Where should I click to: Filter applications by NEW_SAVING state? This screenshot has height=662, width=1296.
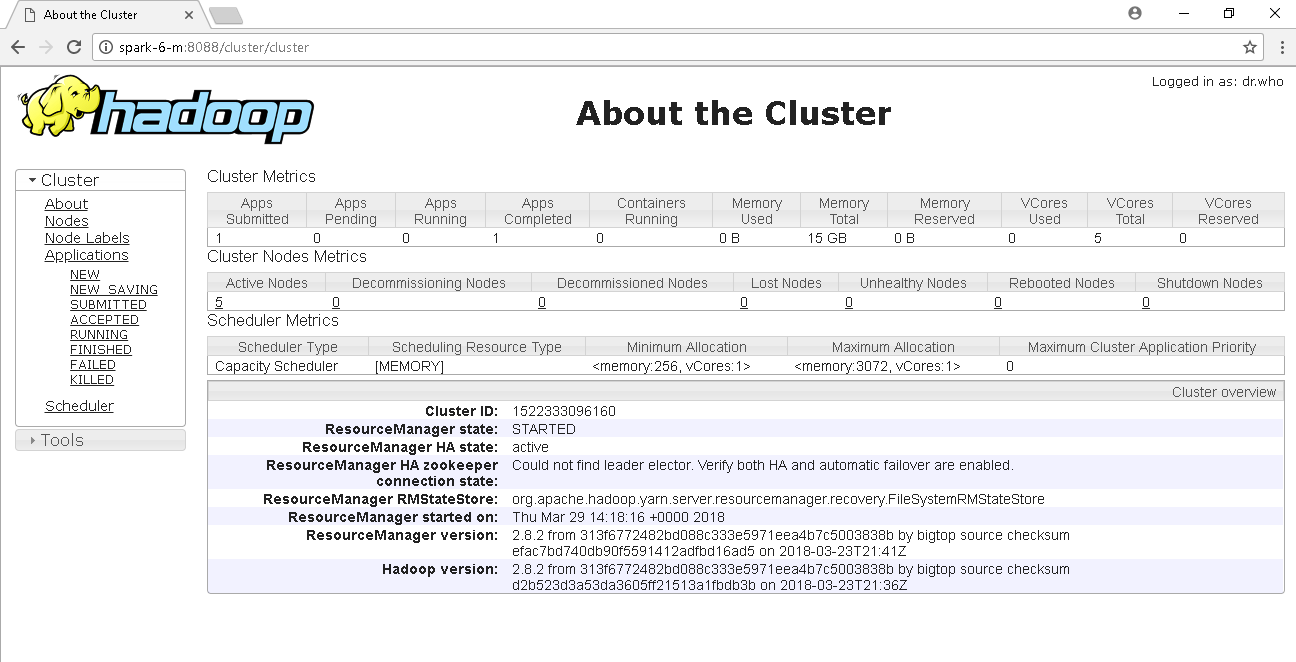(114, 290)
